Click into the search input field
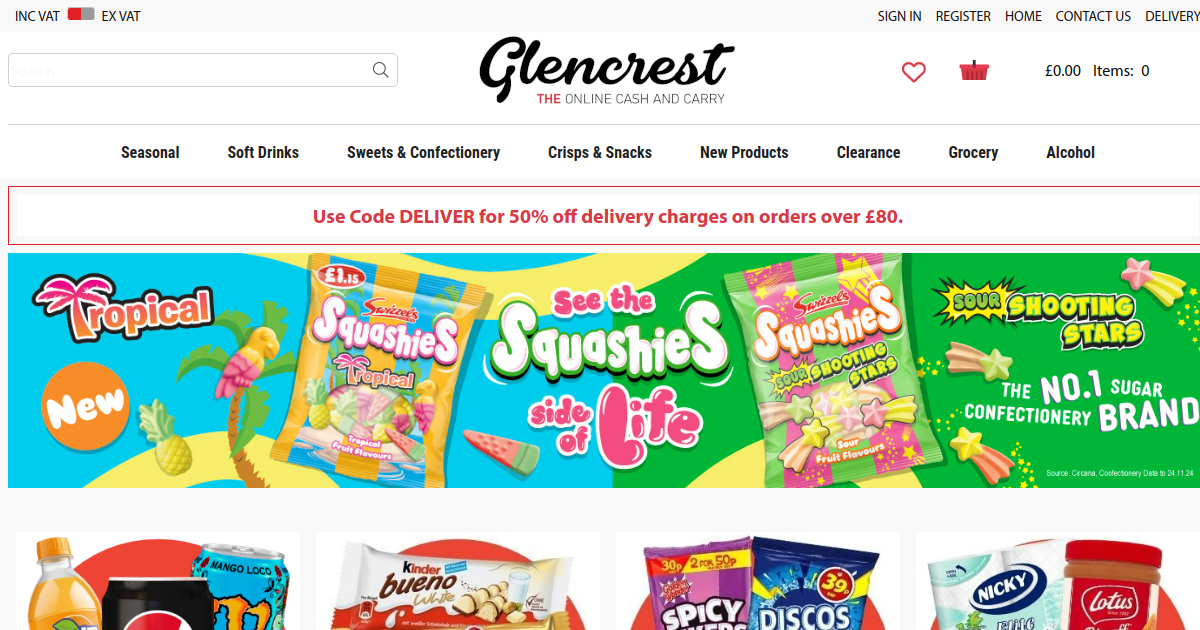 [x=190, y=70]
